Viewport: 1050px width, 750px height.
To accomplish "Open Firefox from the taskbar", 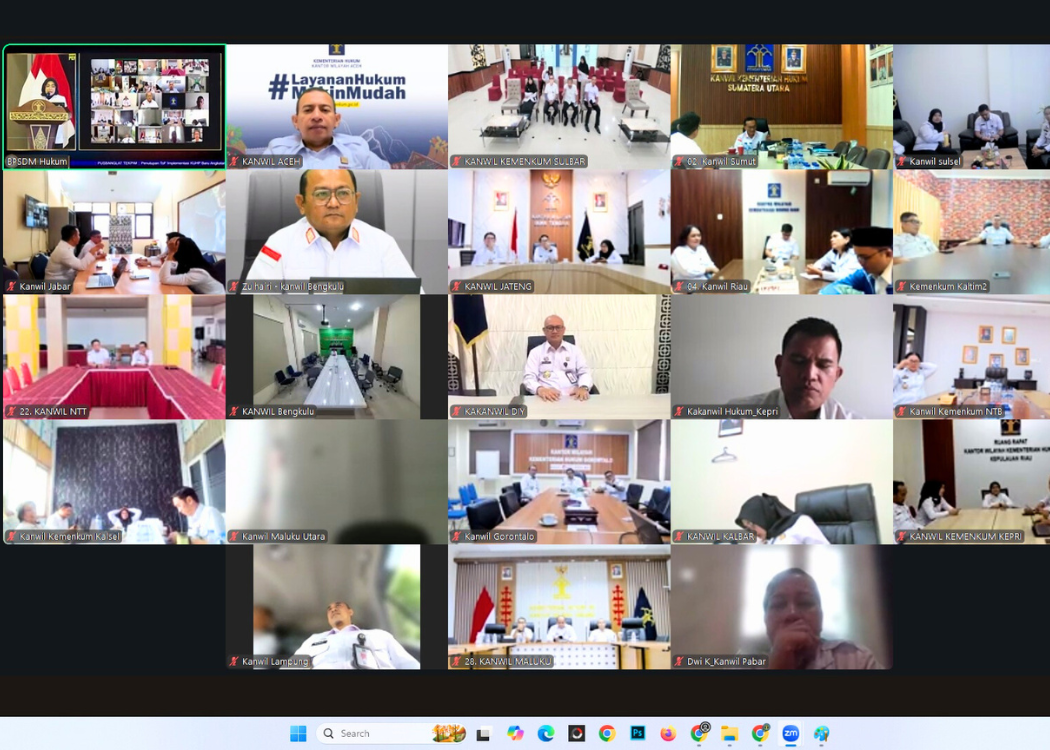I will point(668,733).
